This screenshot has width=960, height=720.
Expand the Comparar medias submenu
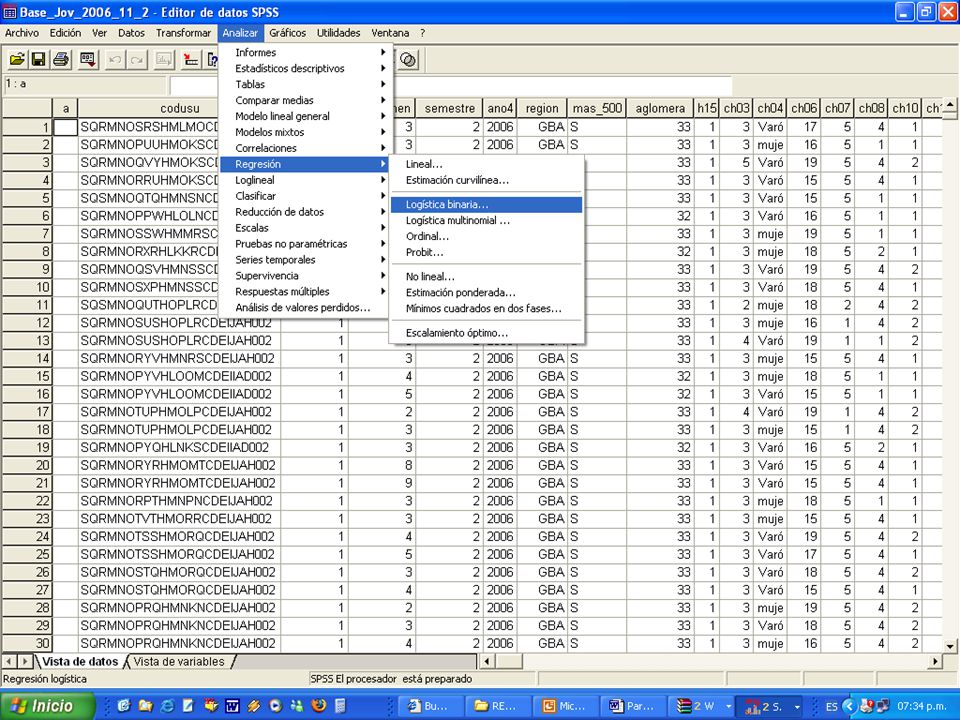[x=304, y=100]
